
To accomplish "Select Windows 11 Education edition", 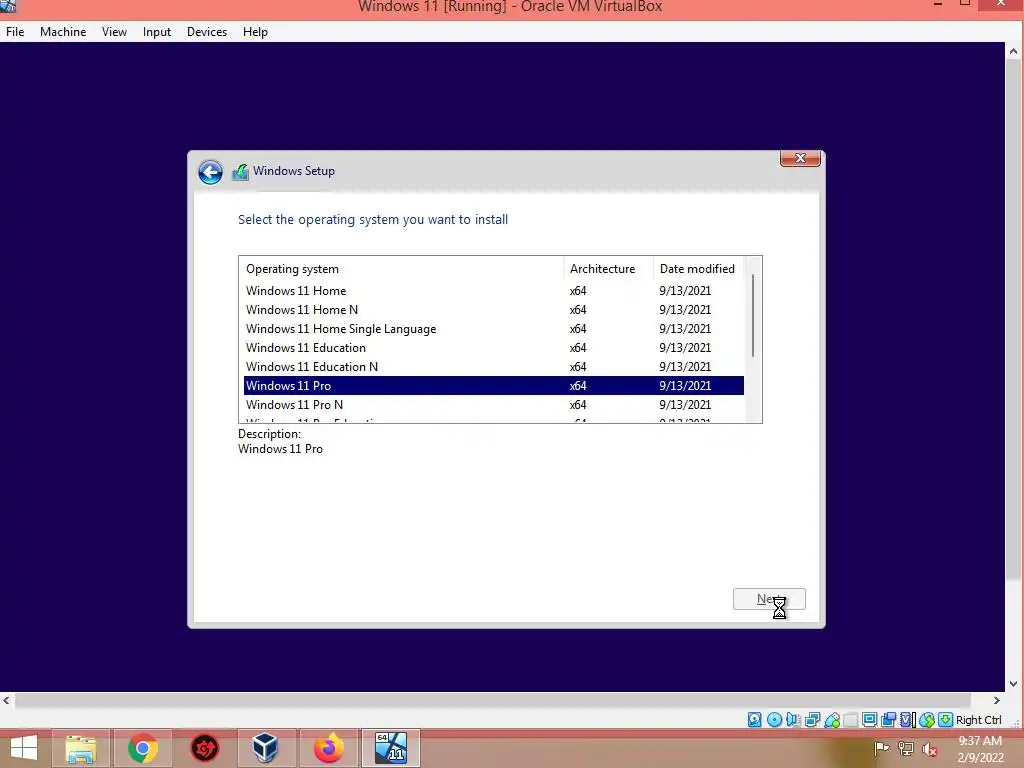I will coord(494,347).
